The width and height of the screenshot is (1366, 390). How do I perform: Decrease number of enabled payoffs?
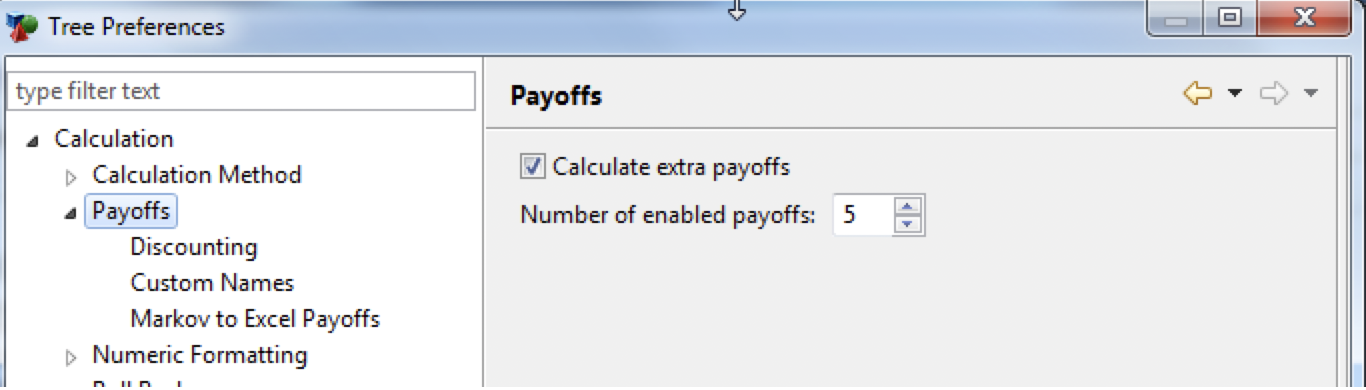click(x=907, y=224)
